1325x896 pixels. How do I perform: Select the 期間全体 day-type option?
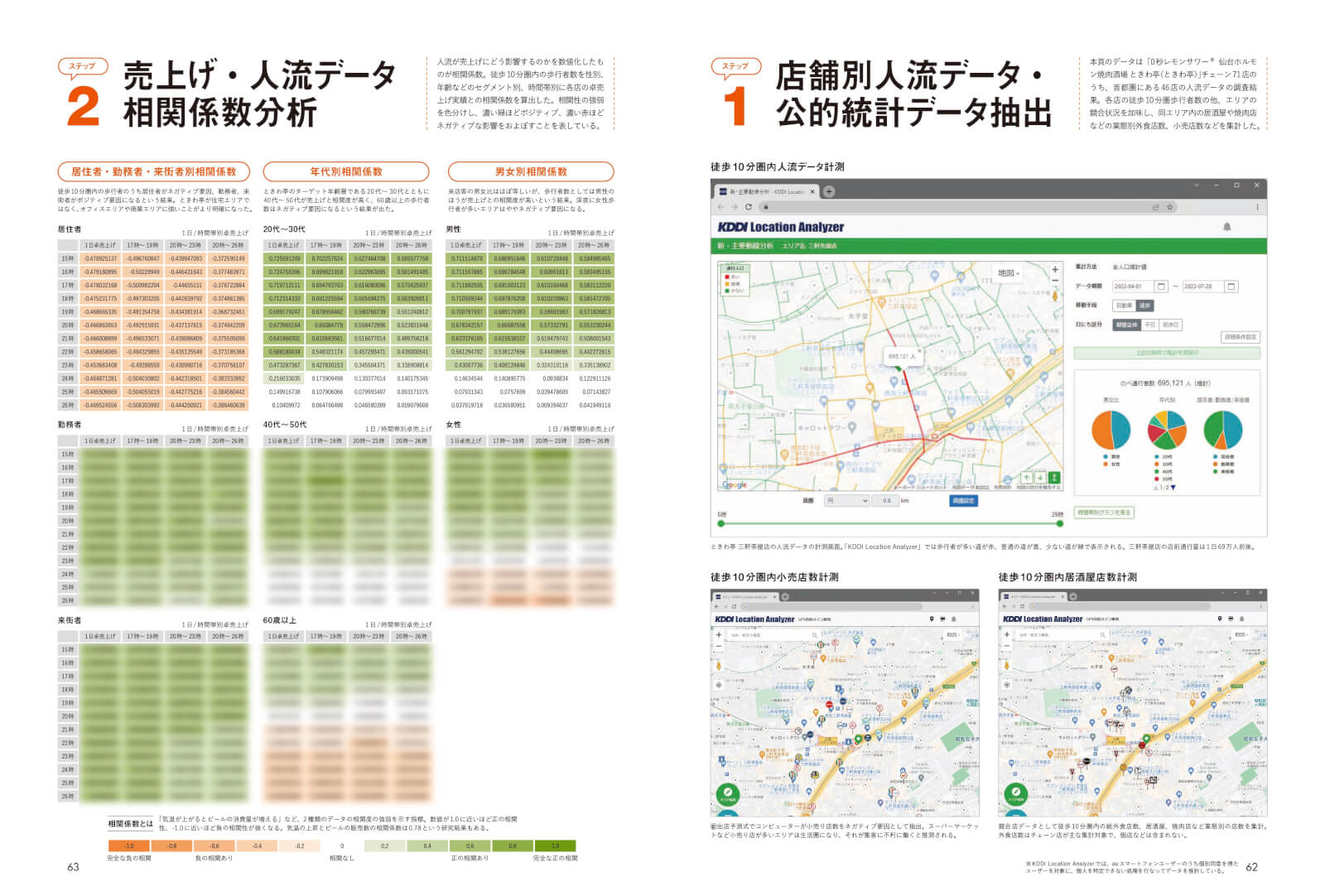pos(1127,325)
